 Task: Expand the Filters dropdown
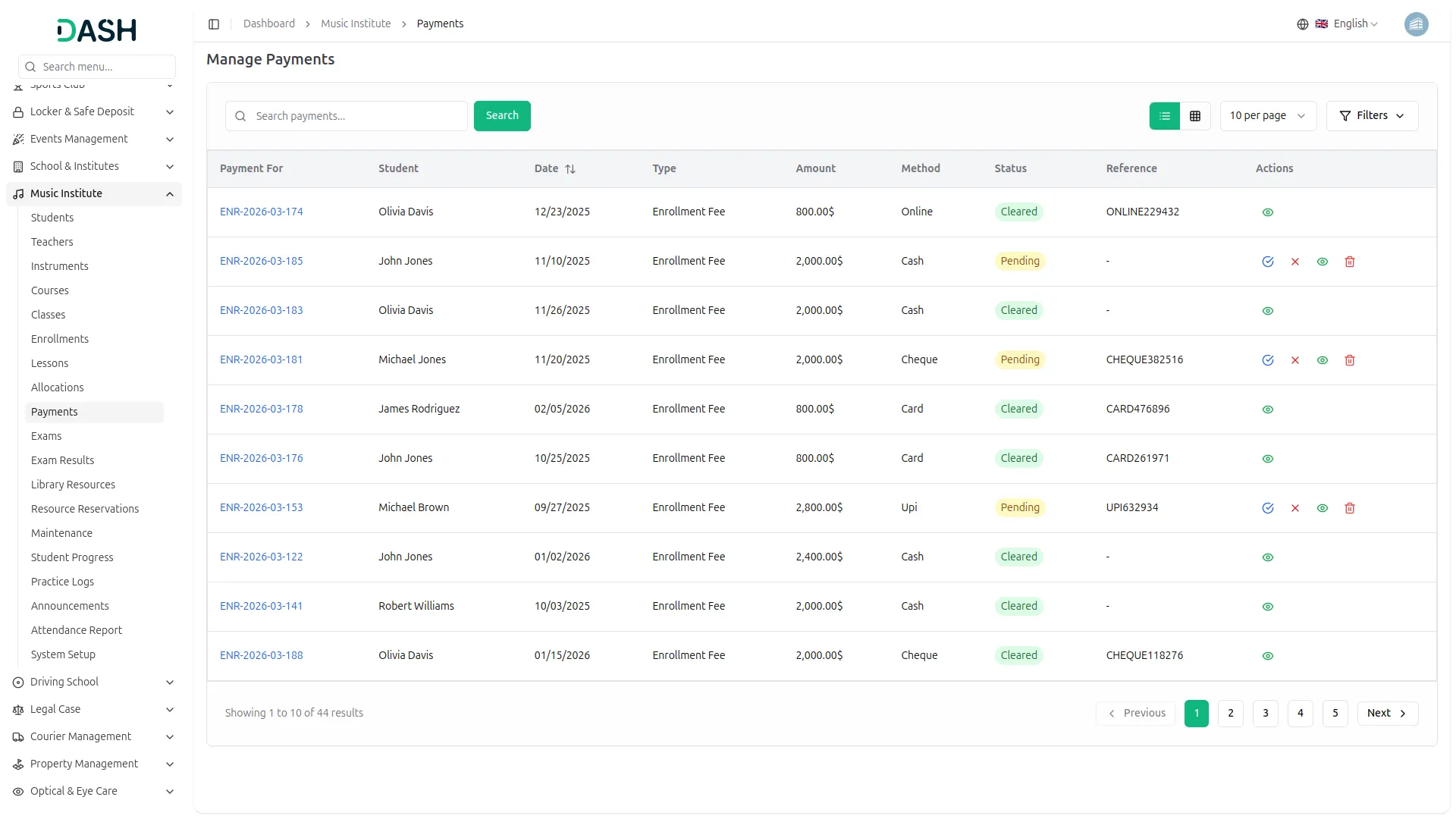tap(1371, 116)
